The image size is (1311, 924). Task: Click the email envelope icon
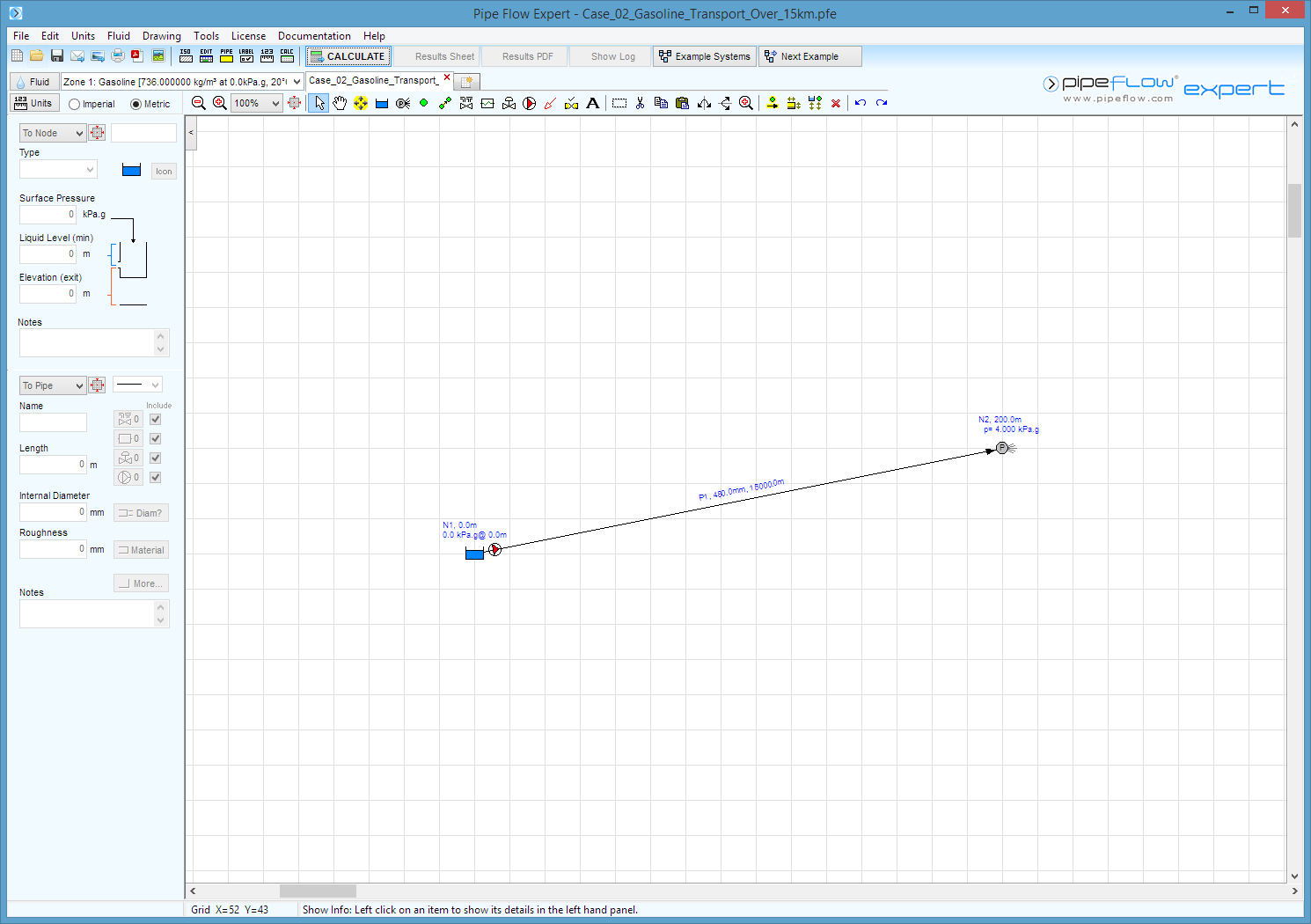[x=77, y=56]
